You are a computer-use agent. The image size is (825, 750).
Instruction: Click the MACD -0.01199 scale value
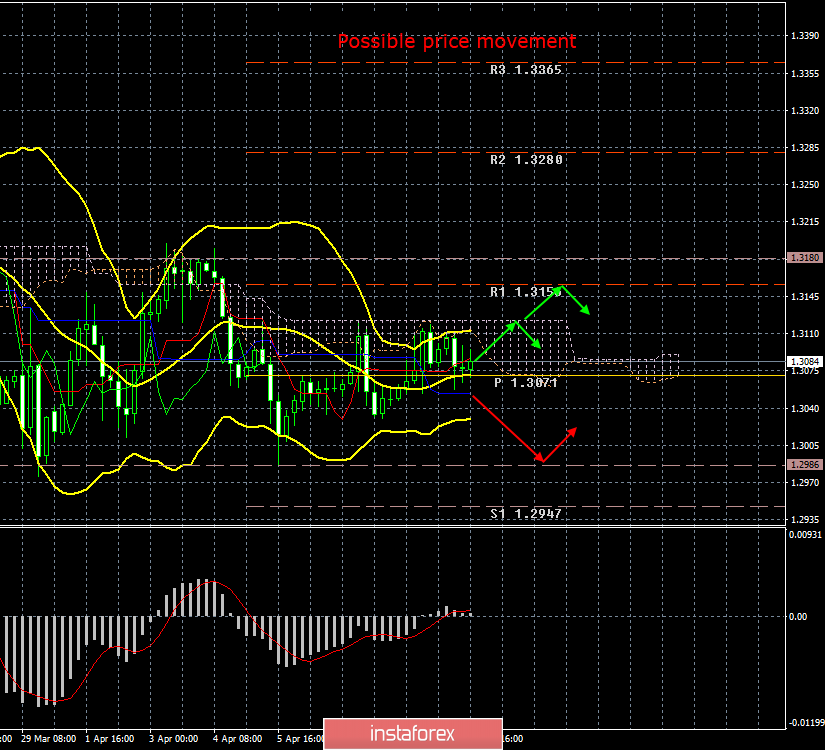click(806, 723)
